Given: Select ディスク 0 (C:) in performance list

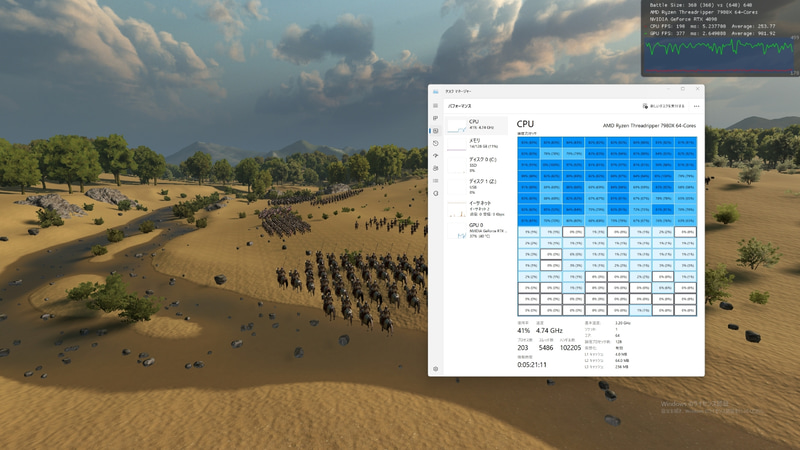Looking at the screenshot, I should [477, 165].
